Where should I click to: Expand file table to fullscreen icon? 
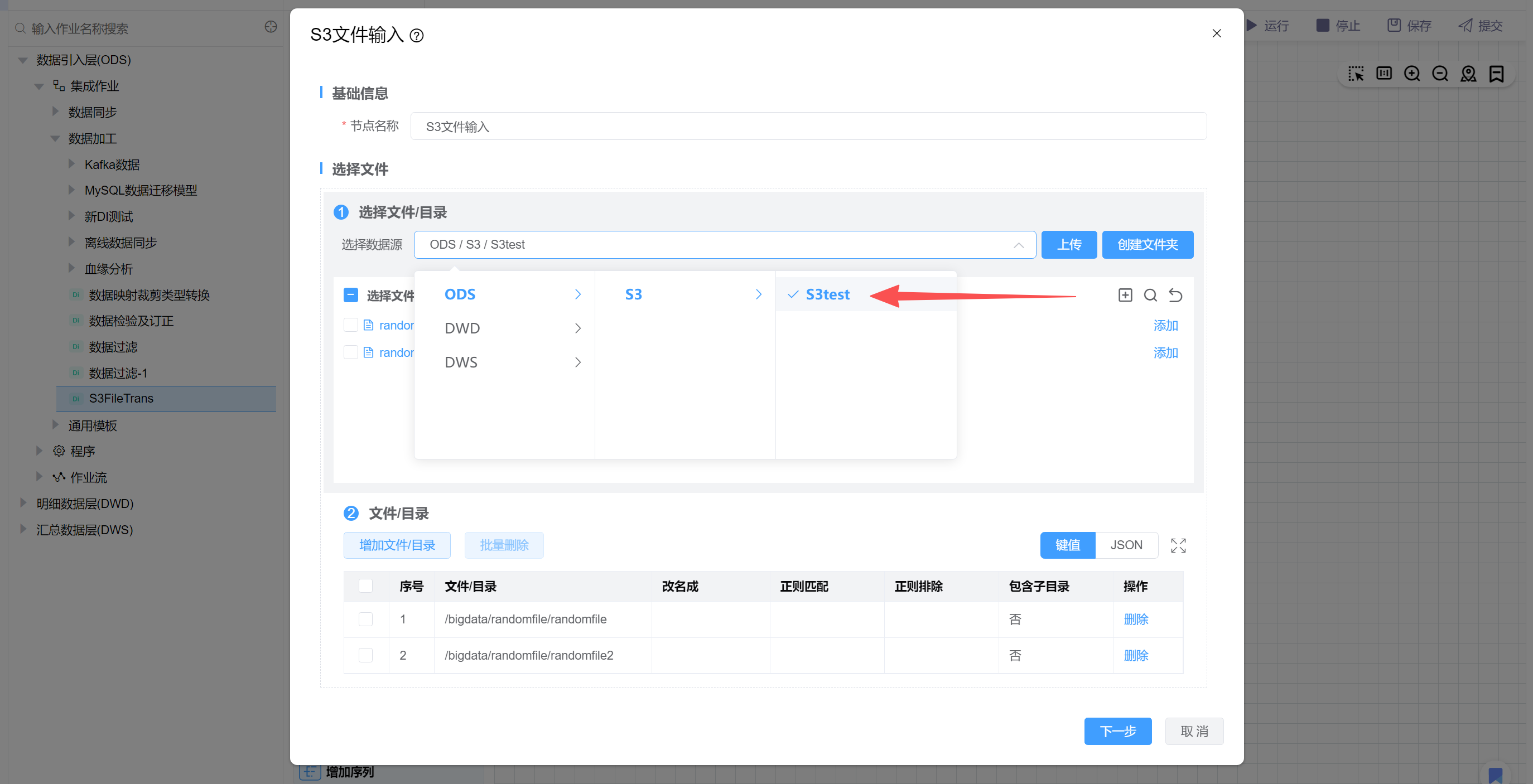coord(1178,545)
